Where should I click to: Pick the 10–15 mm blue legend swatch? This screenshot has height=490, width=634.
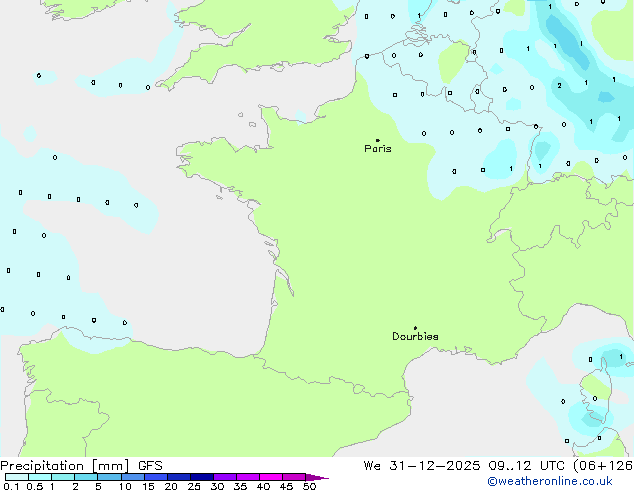[133, 477]
